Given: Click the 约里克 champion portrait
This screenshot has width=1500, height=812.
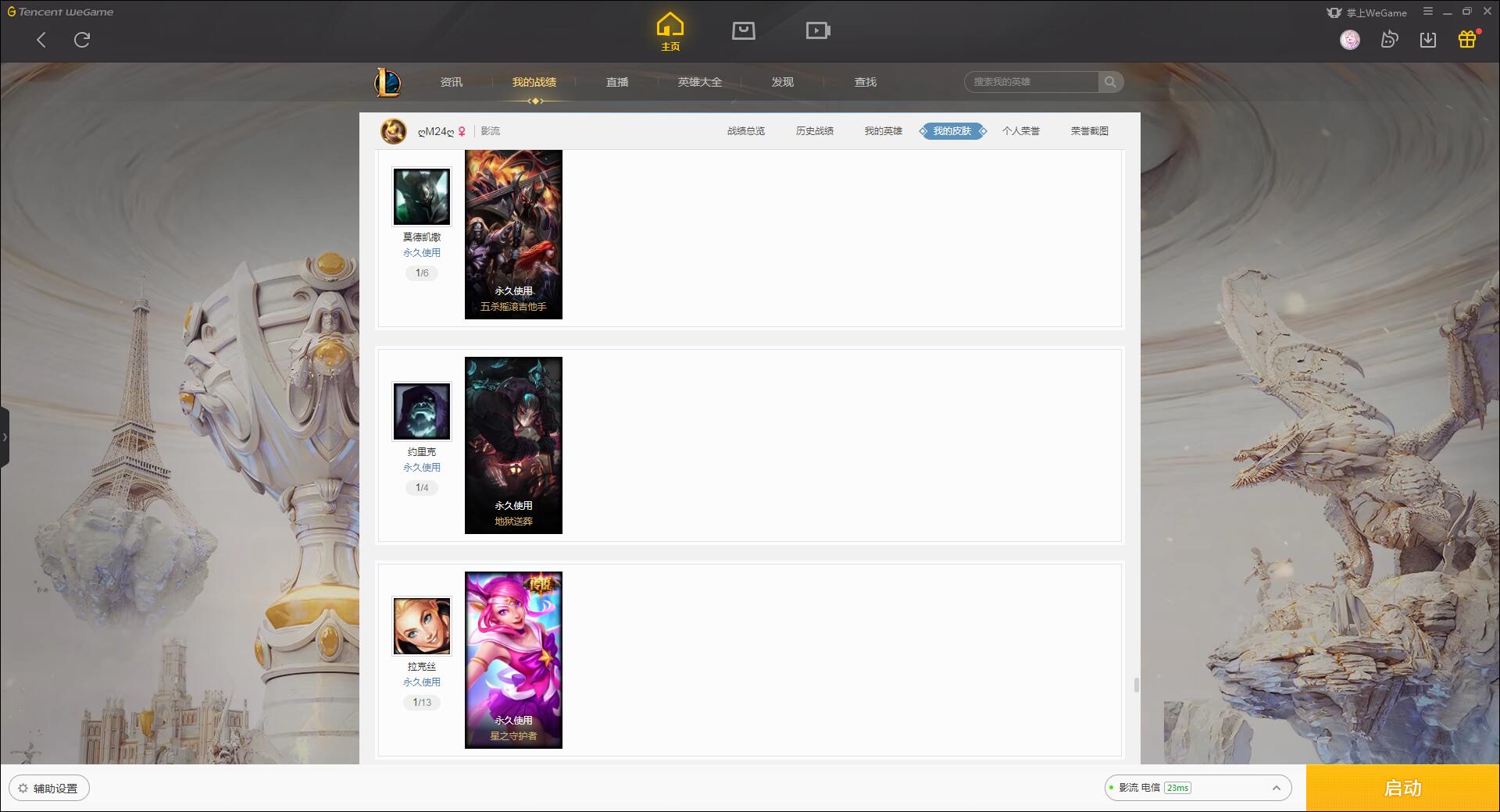Looking at the screenshot, I should pyautogui.click(x=422, y=411).
